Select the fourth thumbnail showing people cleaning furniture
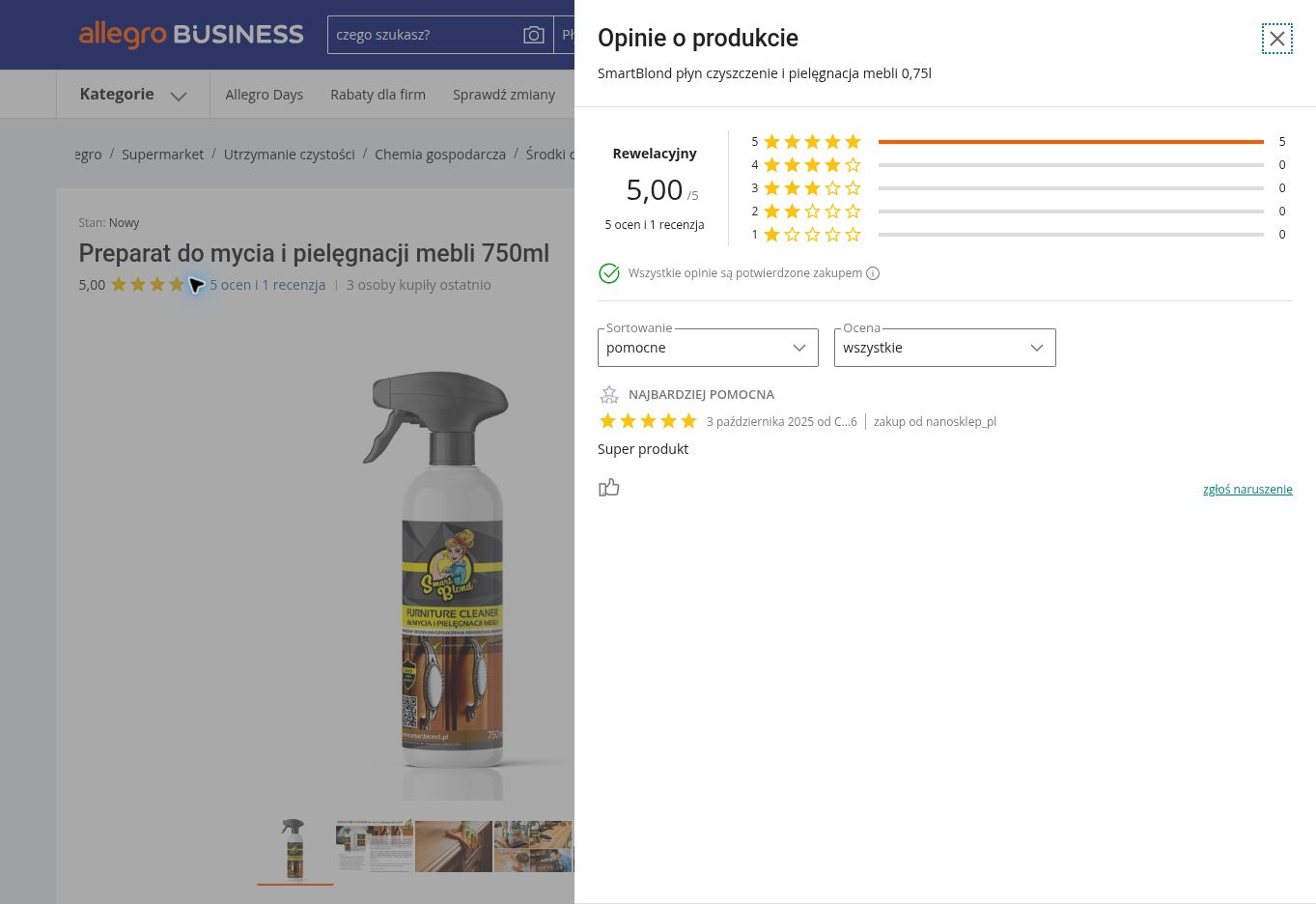 [x=533, y=846]
